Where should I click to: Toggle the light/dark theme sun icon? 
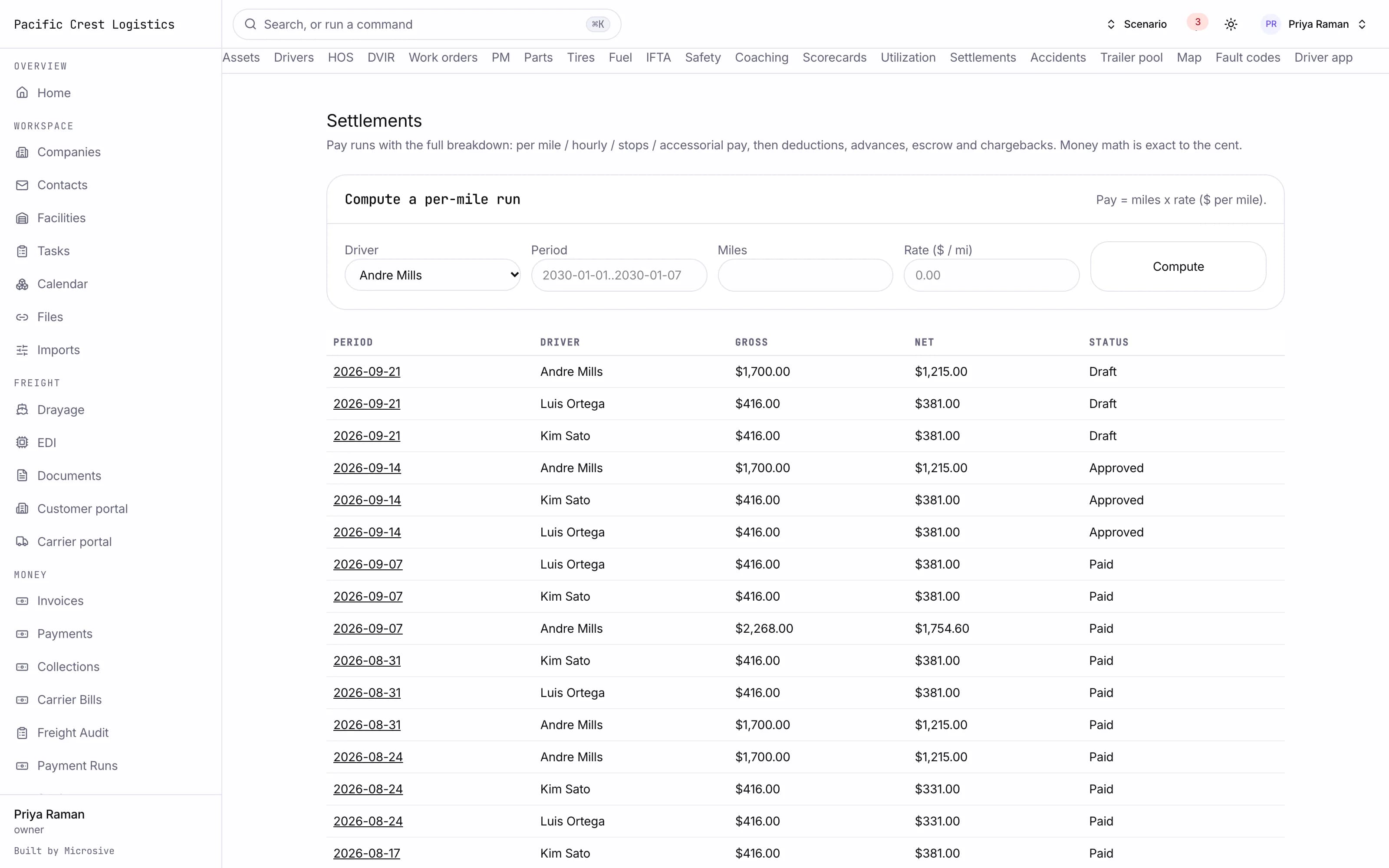coord(1231,24)
